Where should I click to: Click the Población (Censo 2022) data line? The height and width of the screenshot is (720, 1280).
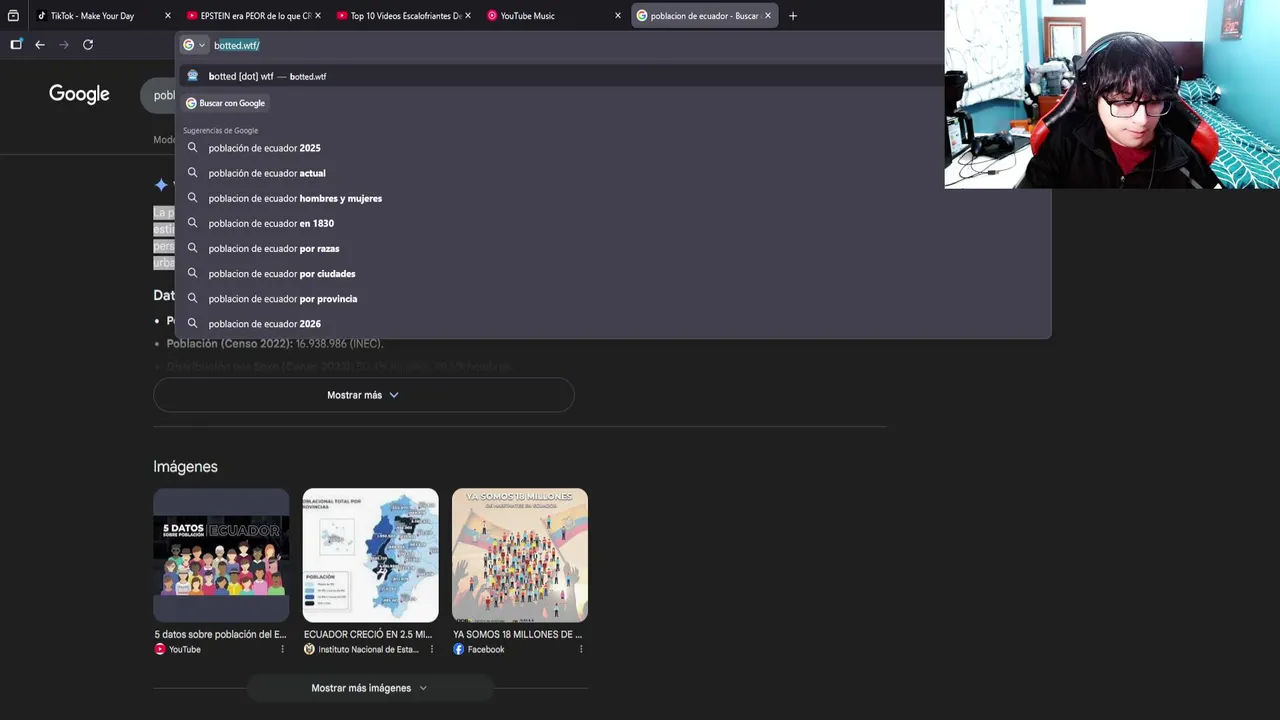point(274,344)
